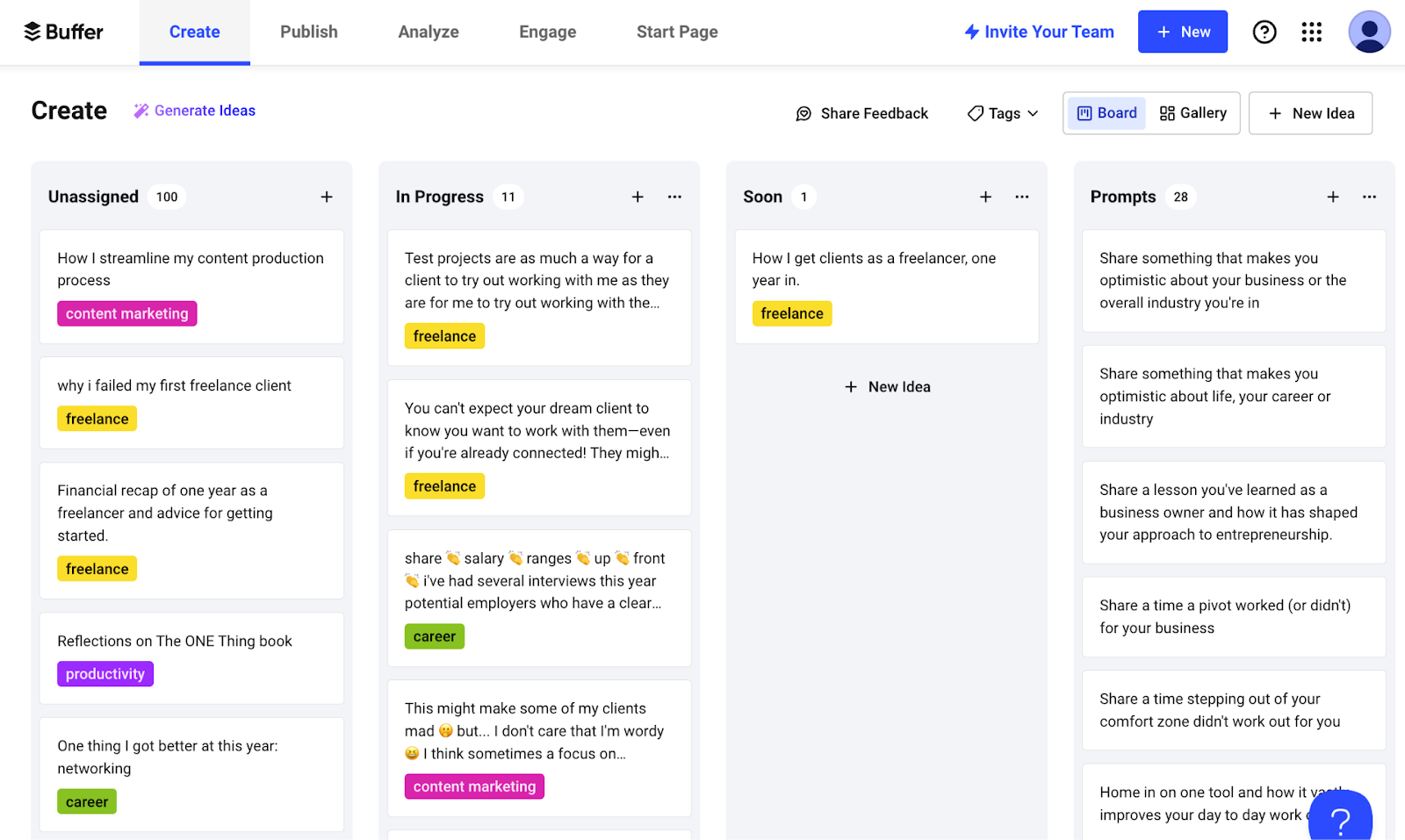Click the Prompts count badge 28
The width and height of the screenshot is (1405, 840).
[x=1181, y=197]
